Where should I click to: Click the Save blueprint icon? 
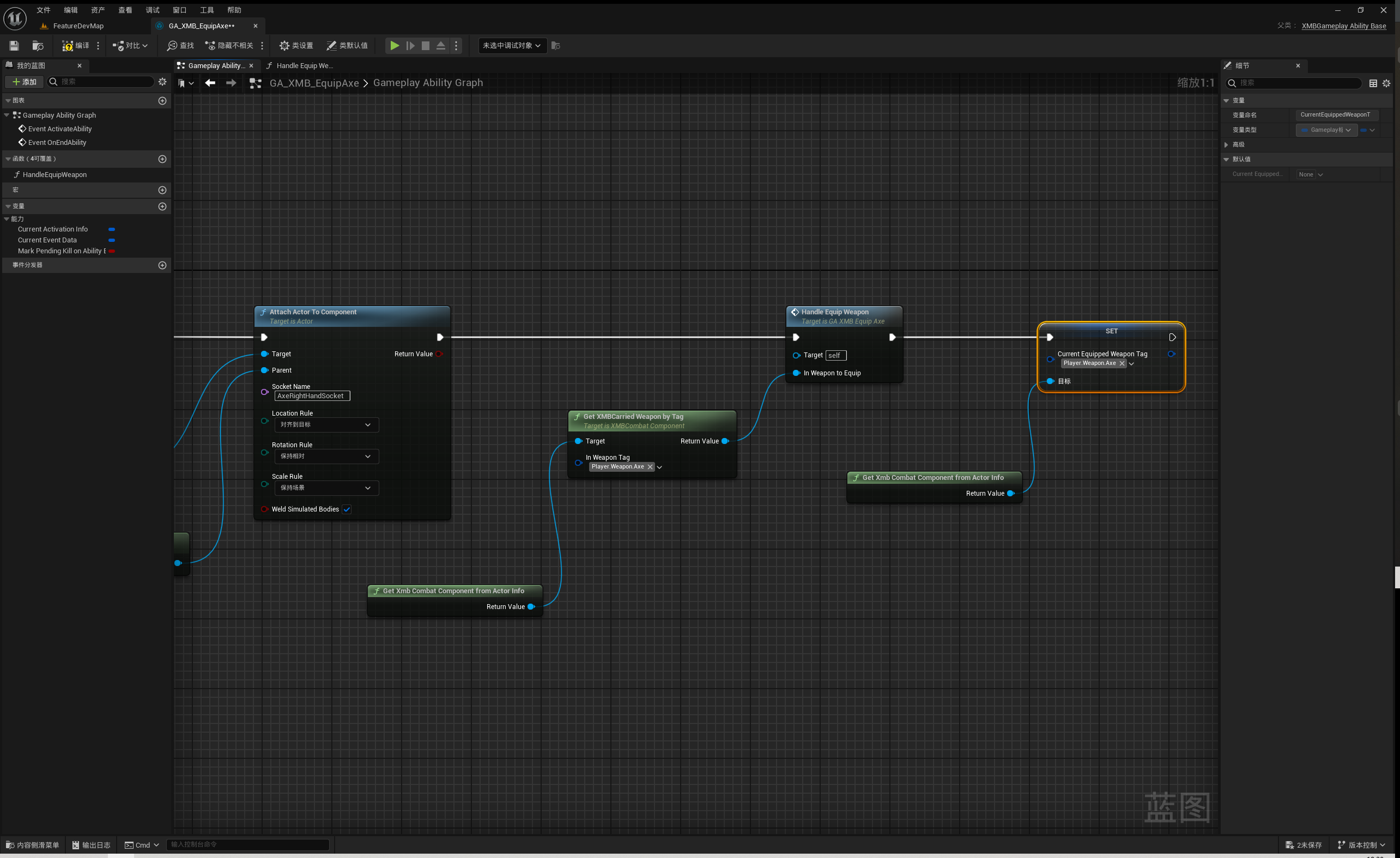(x=14, y=45)
